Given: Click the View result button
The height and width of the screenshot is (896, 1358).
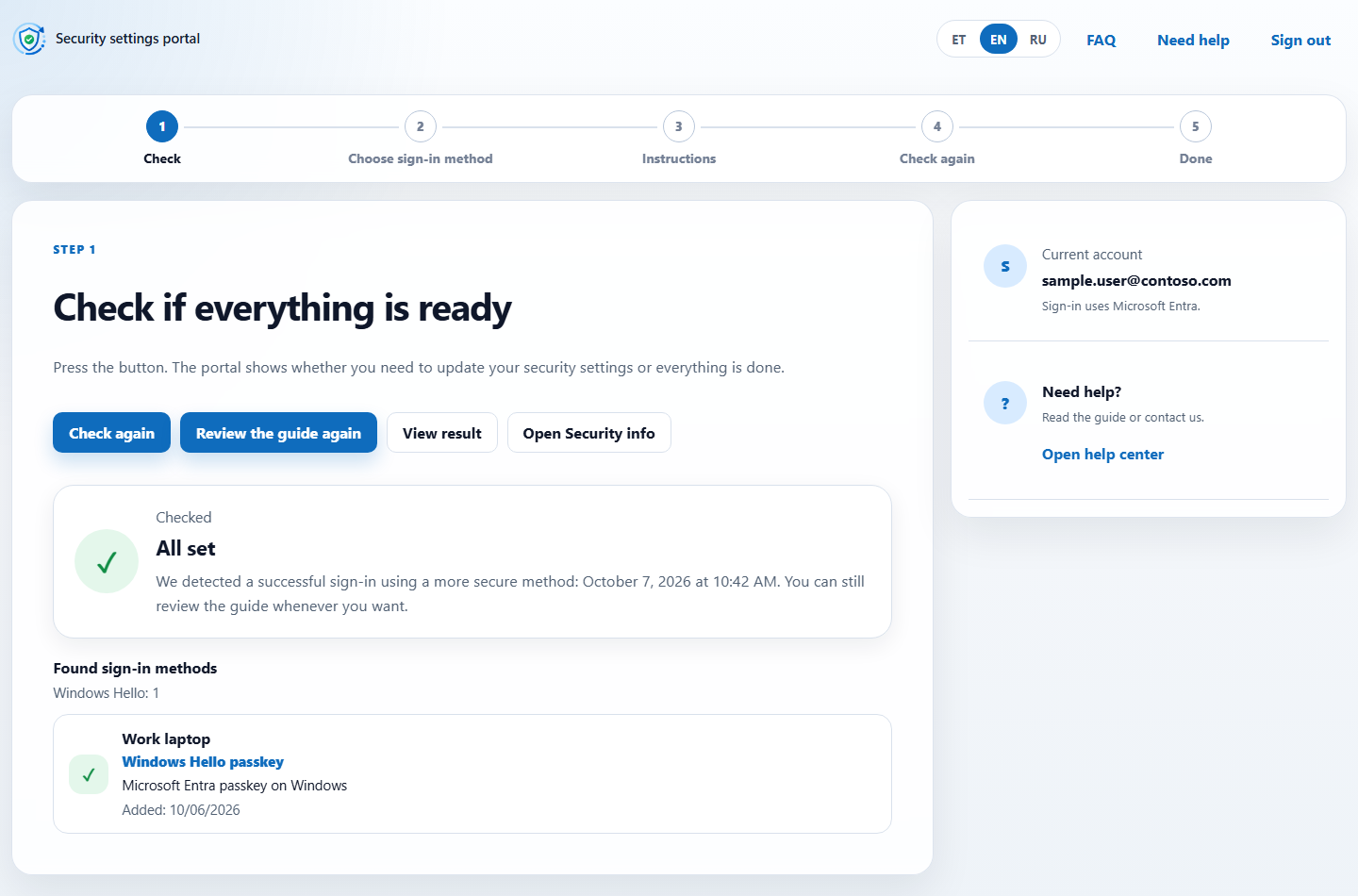Looking at the screenshot, I should tap(442, 433).
